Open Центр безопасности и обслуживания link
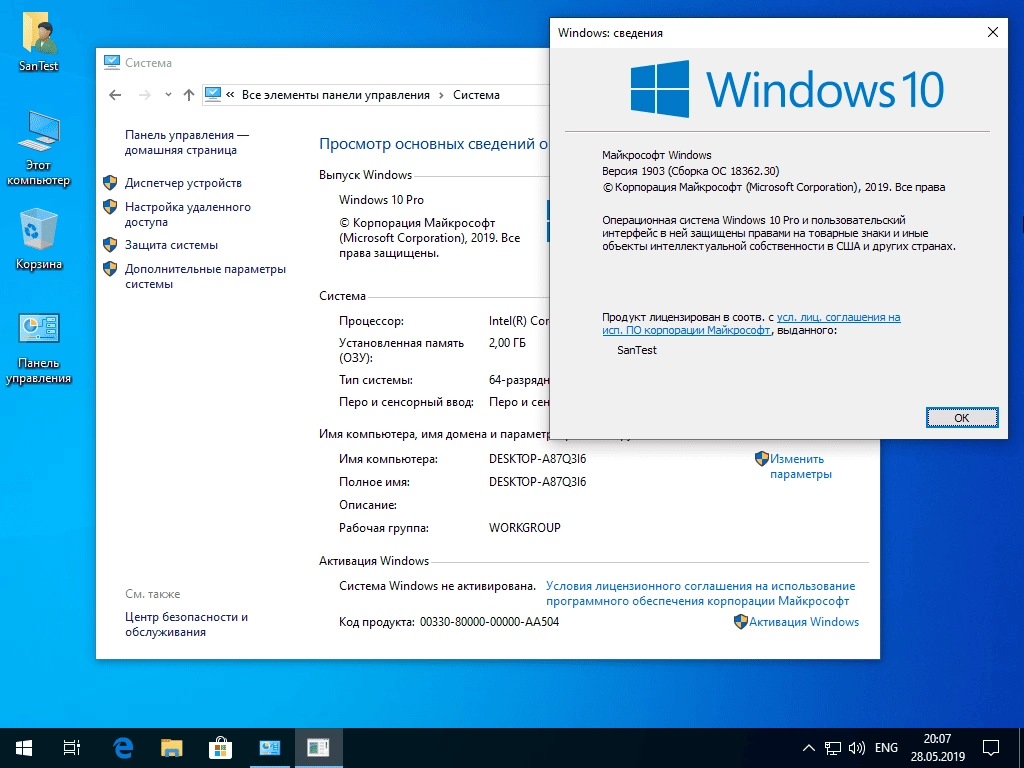 187,624
